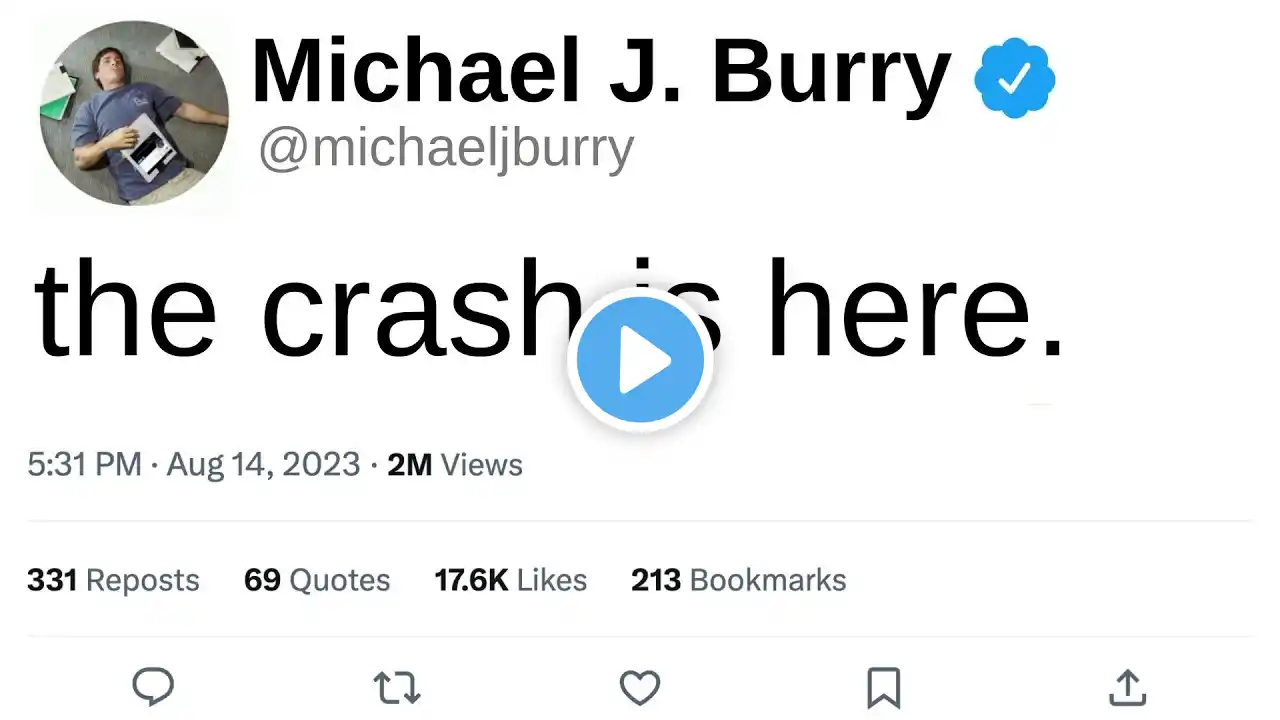Click the Michael J. Burry display name
The height and width of the screenshot is (720, 1280).
click(x=600, y=72)
